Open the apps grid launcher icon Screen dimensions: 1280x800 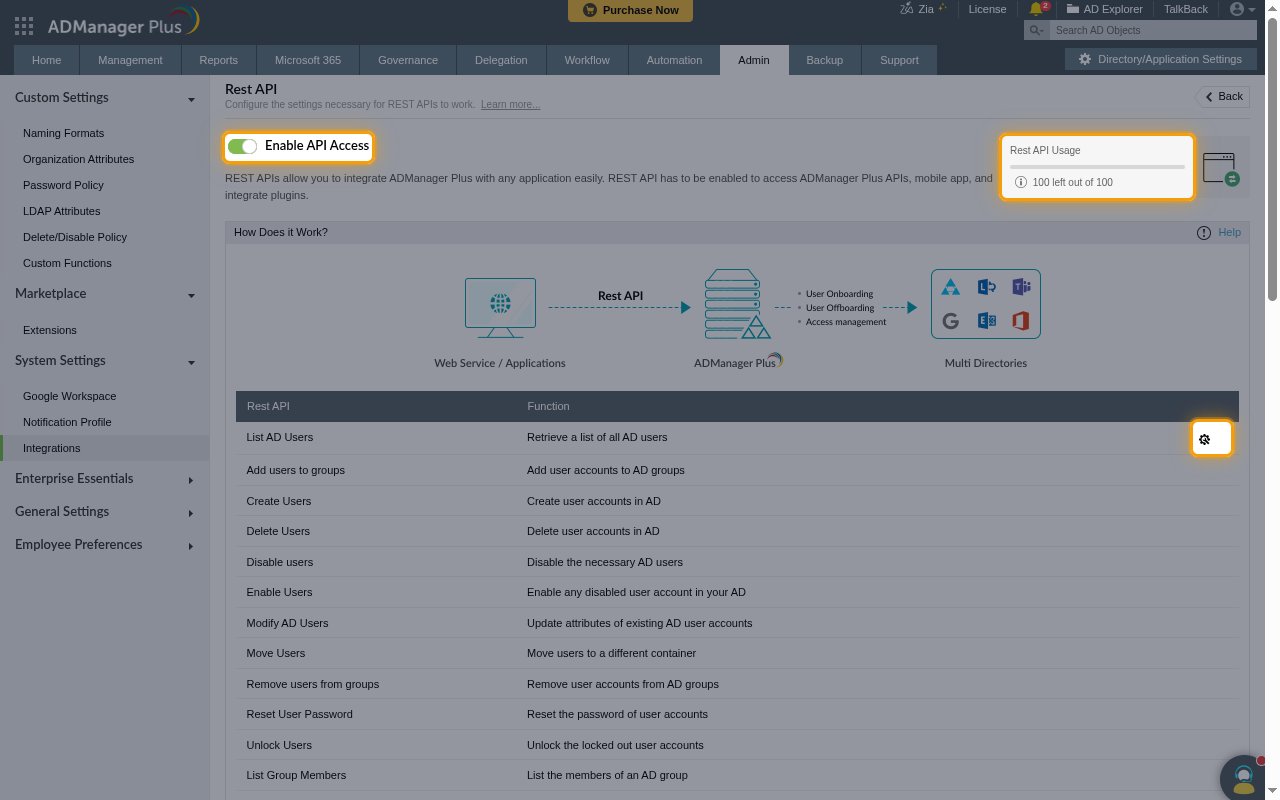click(x=24, y=26)
